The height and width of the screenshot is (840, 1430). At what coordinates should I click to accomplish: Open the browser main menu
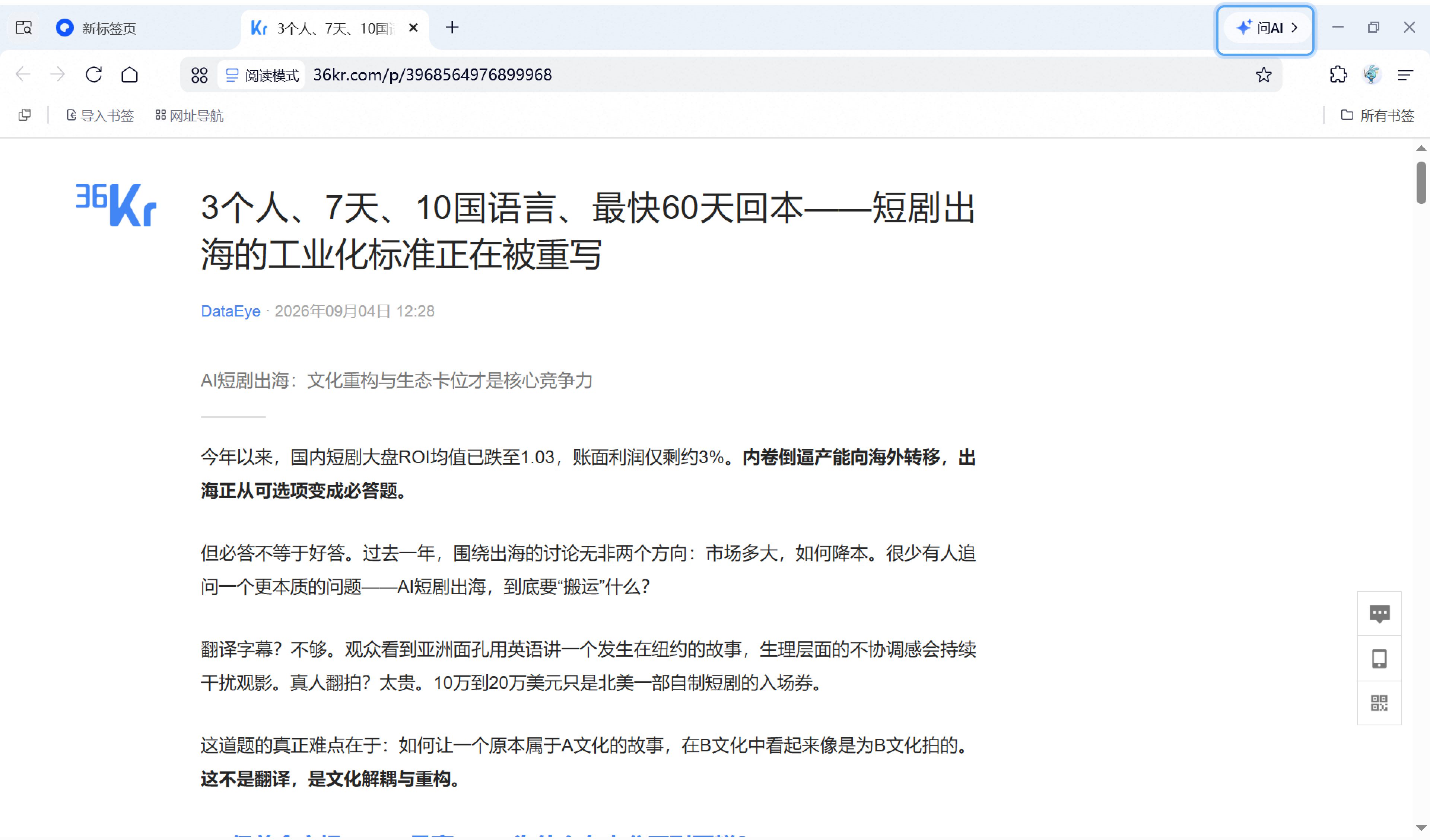(1405, 74)
